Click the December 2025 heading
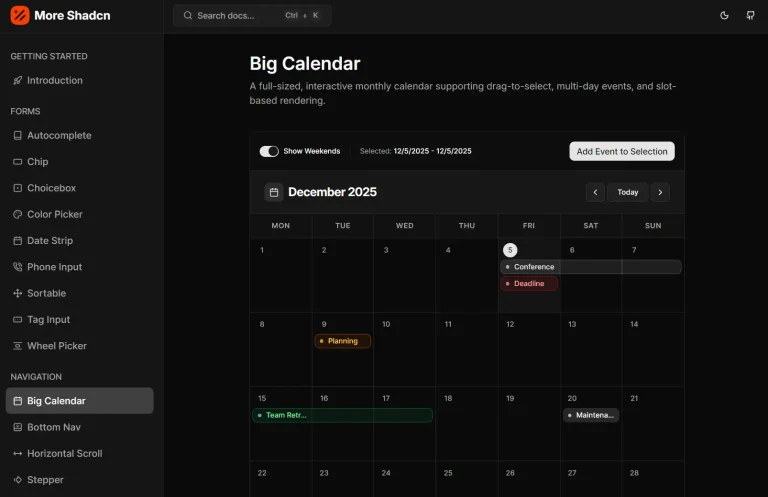This screenshot has width=768, height=497. coord(333,192)
